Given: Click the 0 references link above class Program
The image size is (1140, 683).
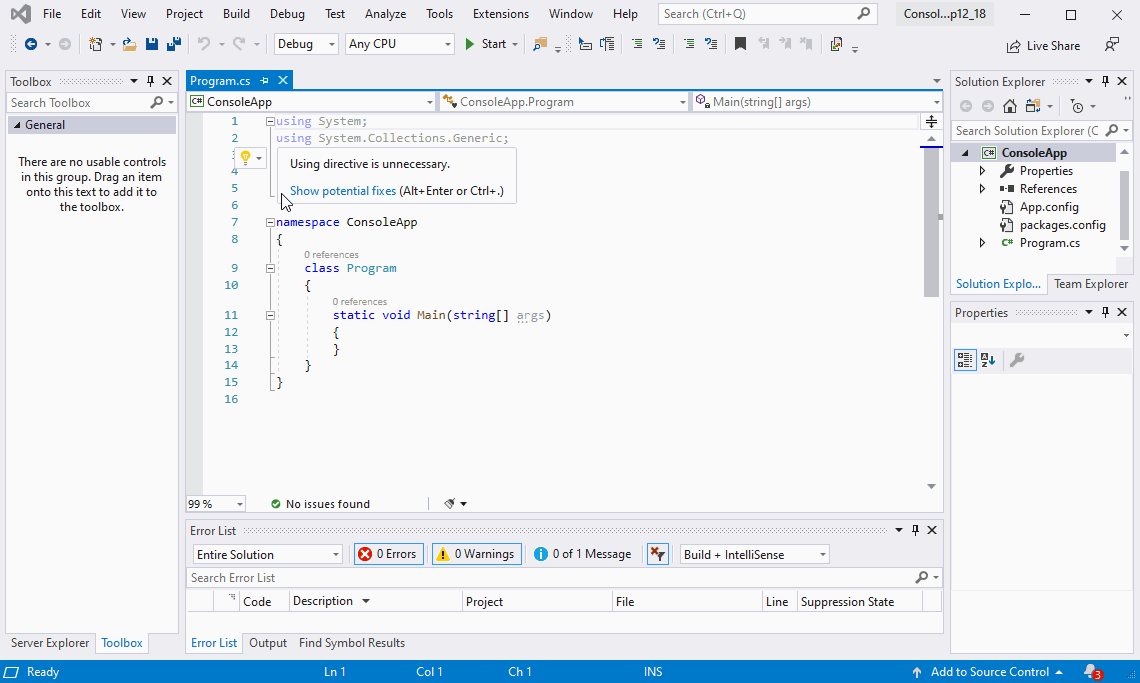Looking at the screenshot, I should click(x=332, y=255).
